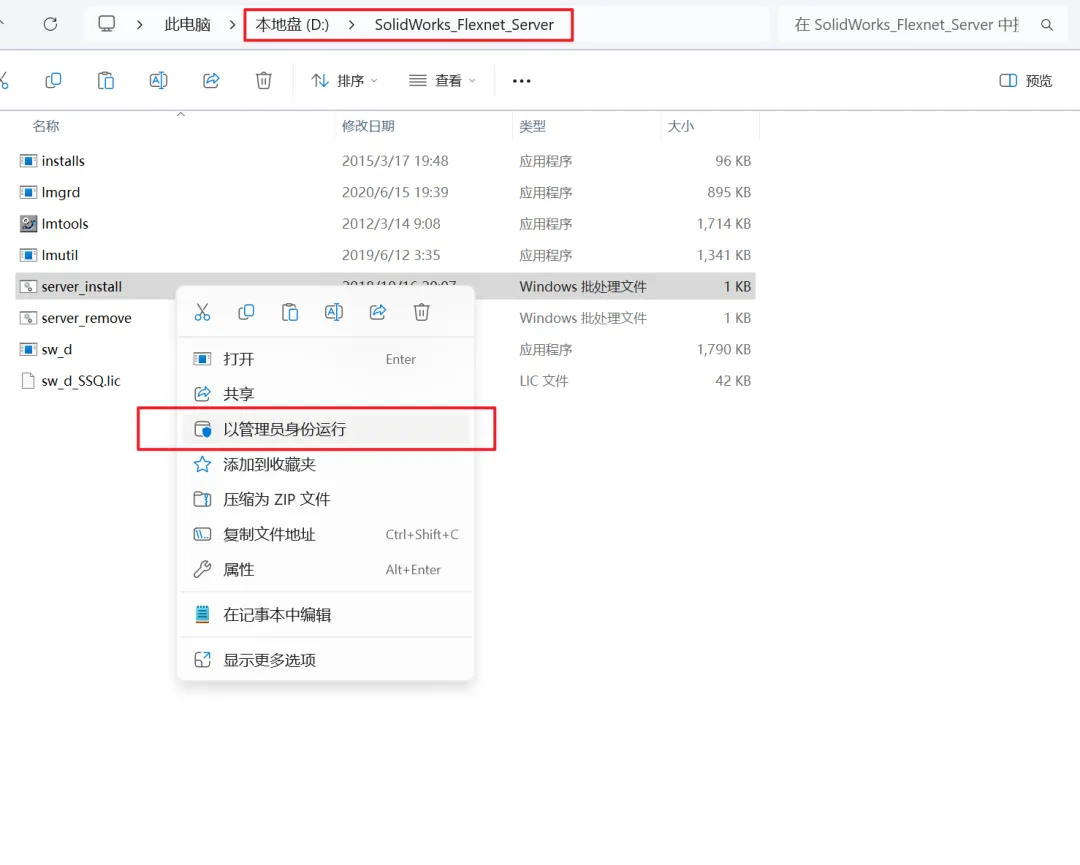1080x865 pixels.
Task: Sort by the 修改日期 column header
Action: (x=368, y=126)
